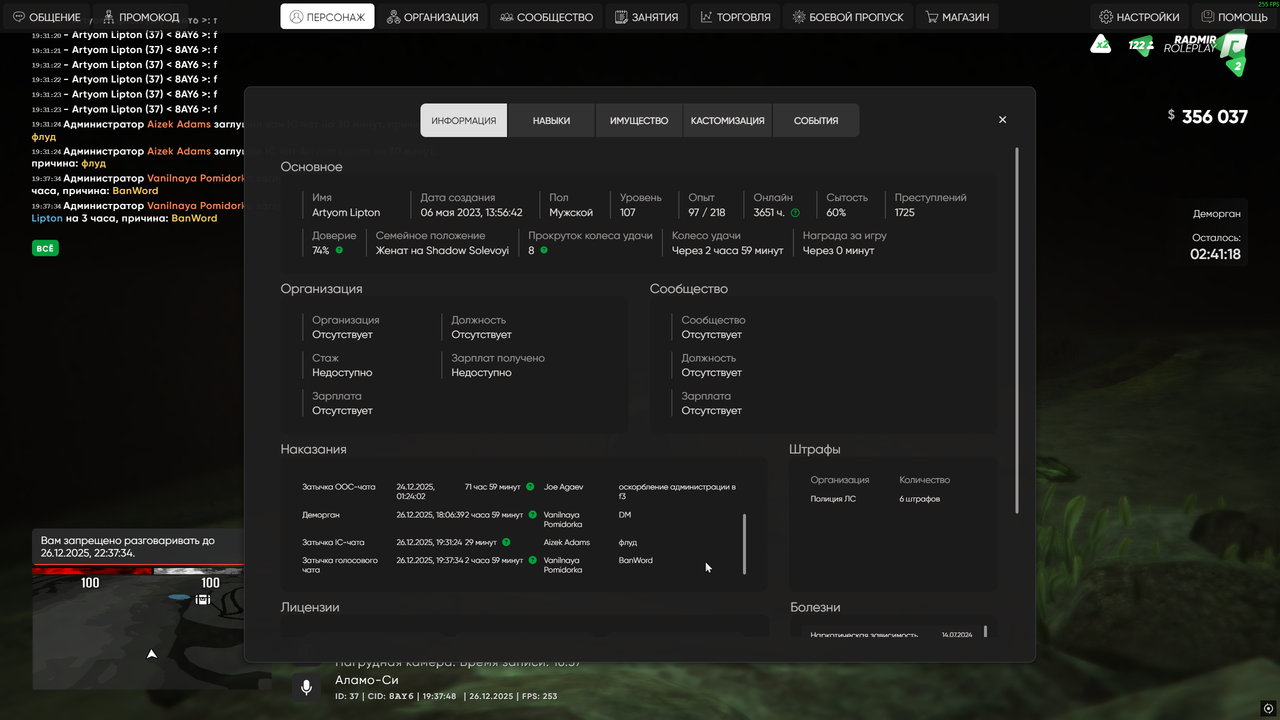This screenshot has width=1280, height=720.
Task: Open the Имущество tab
Action: (x=639, y=120)
